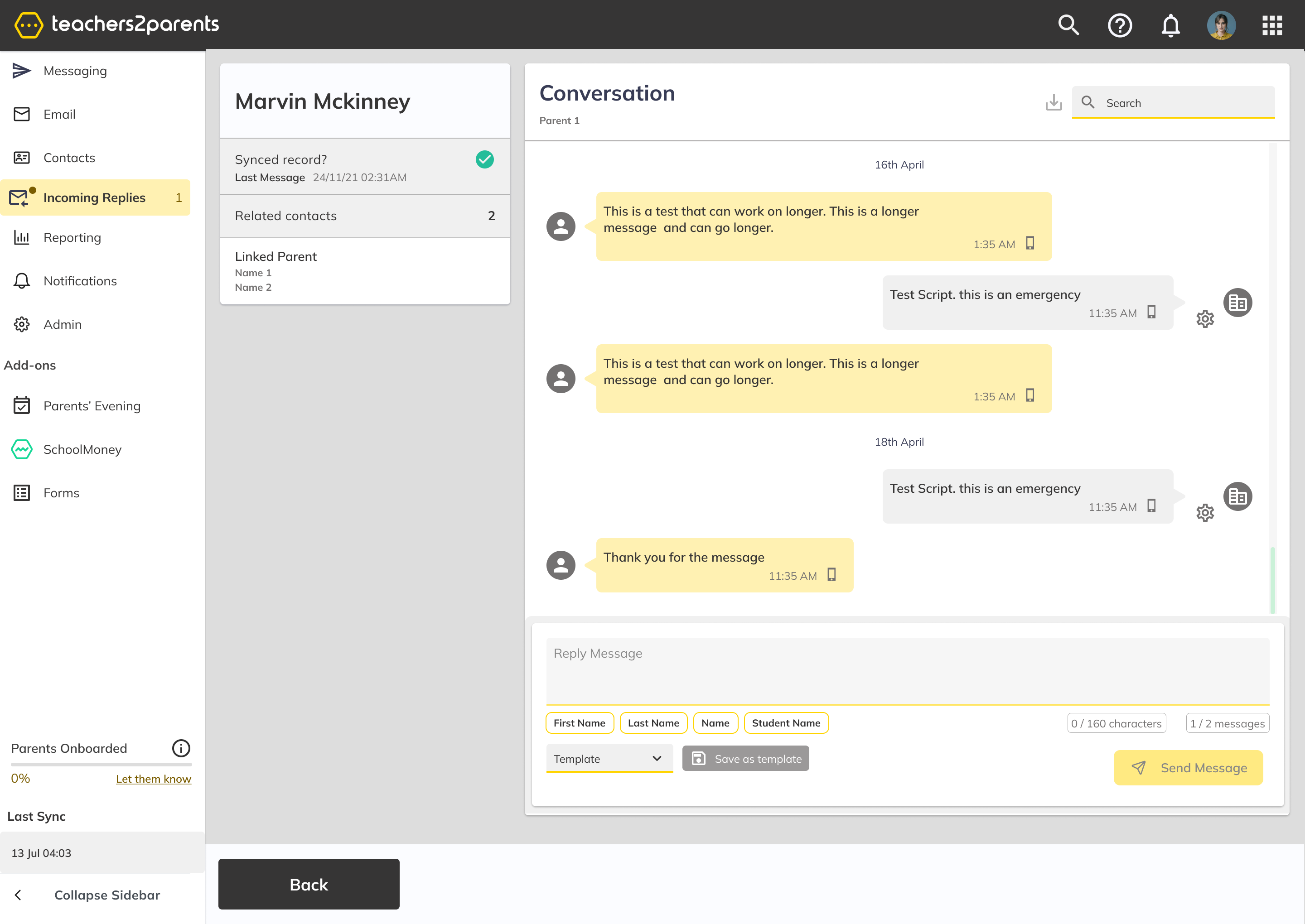The image size is (1305, 924).
Task: Click the Reply Message text field
Action: [x=908, y=671]
